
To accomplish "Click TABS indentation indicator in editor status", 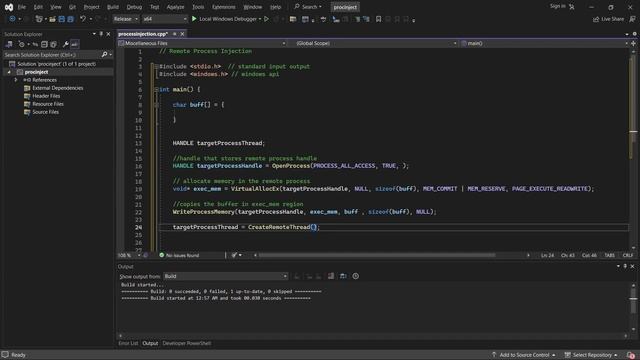I will tap(609, 255).
